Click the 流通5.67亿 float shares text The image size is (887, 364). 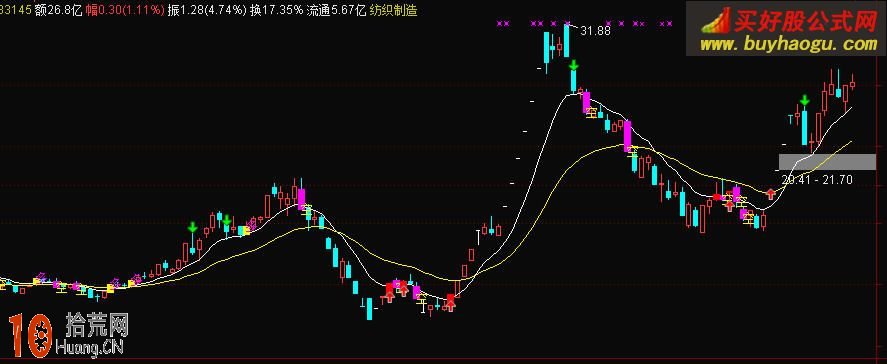pos(337,10)
